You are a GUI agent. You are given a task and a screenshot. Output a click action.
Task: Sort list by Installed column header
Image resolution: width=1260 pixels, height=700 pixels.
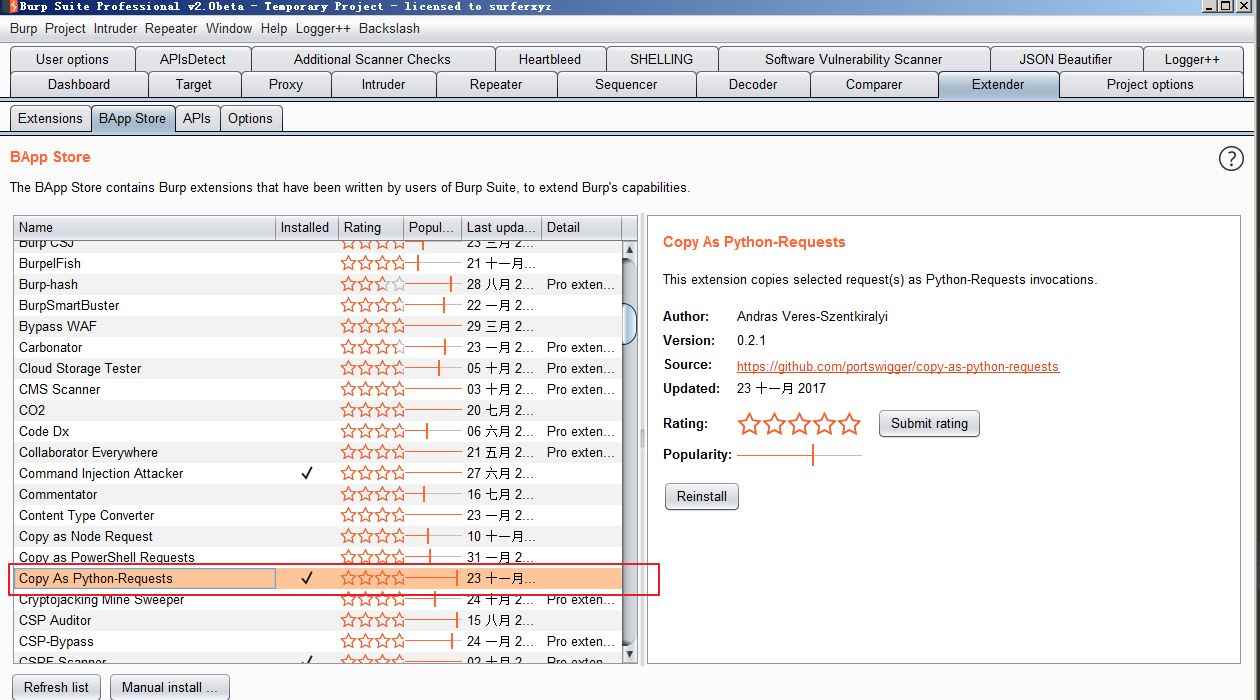tap(307, 227)
